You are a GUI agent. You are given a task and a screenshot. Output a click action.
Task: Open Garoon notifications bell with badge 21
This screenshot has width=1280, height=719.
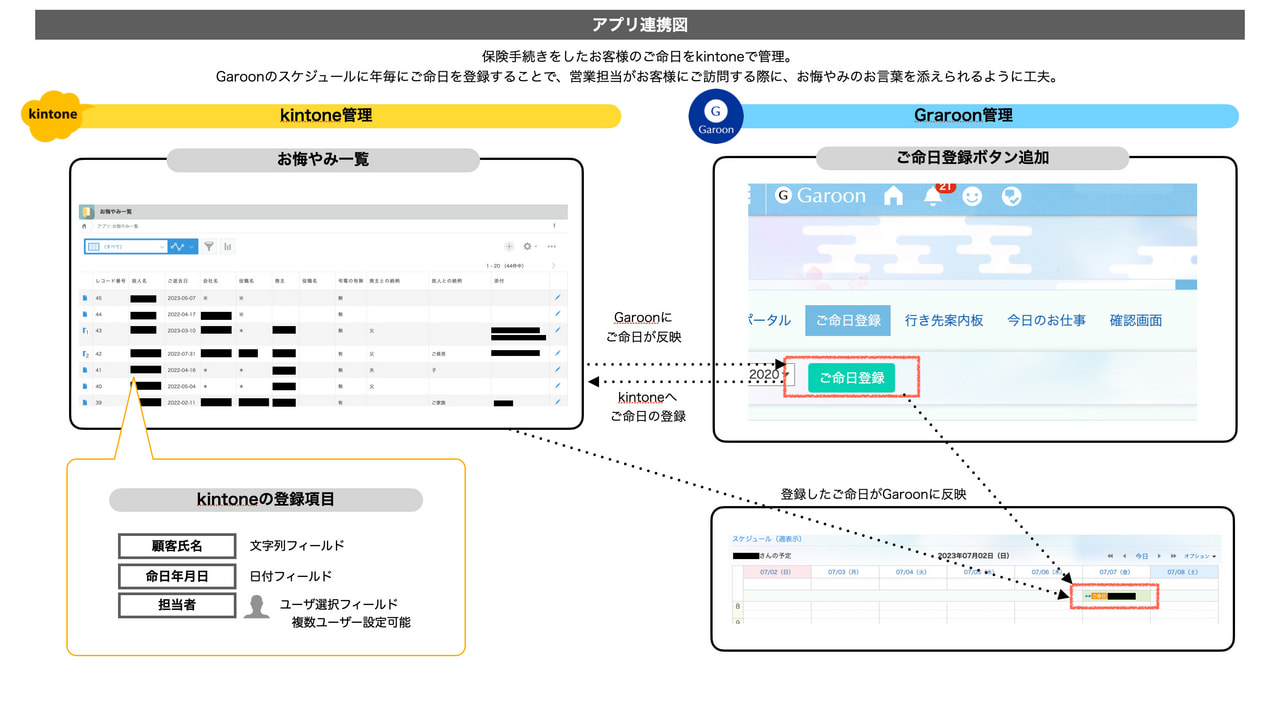(935, 193)
